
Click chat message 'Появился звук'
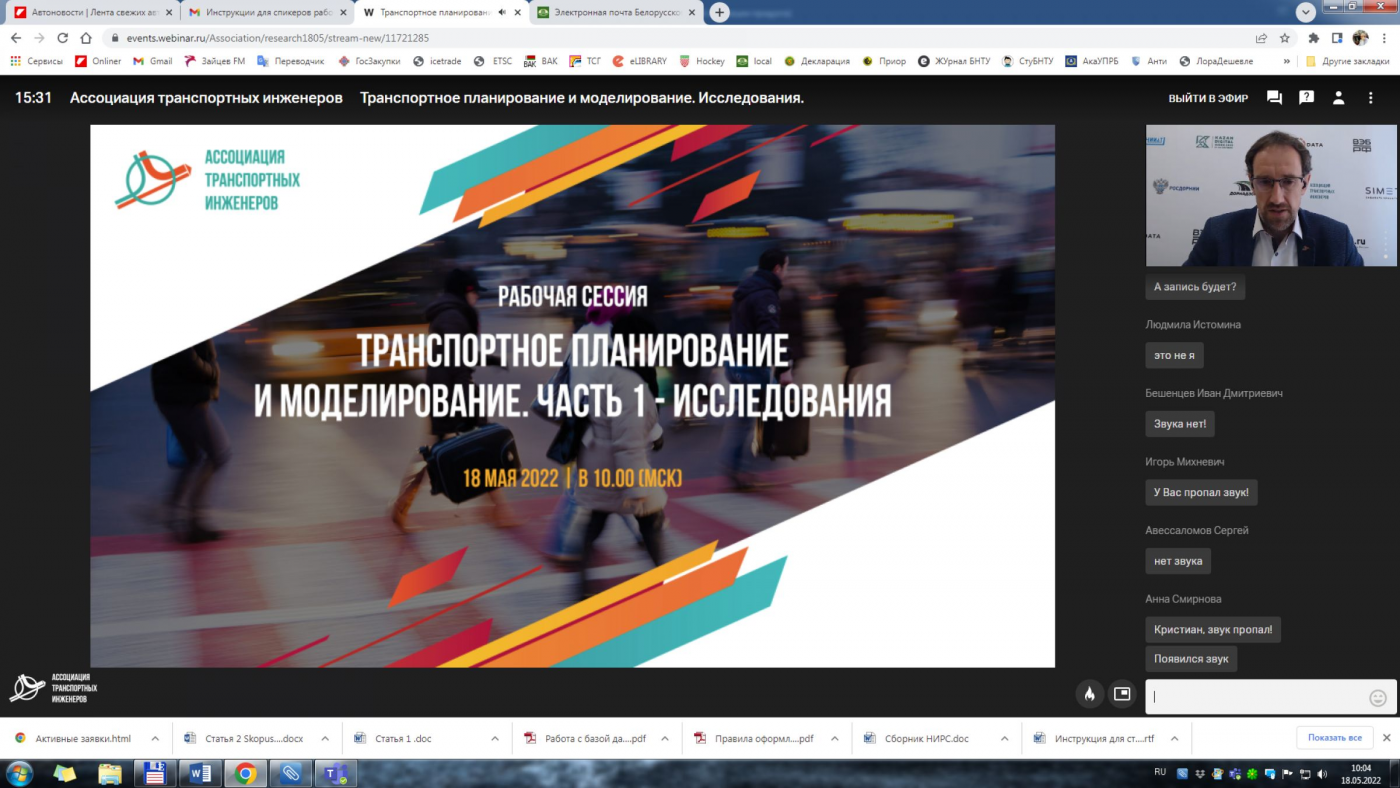pos(1191,659)
